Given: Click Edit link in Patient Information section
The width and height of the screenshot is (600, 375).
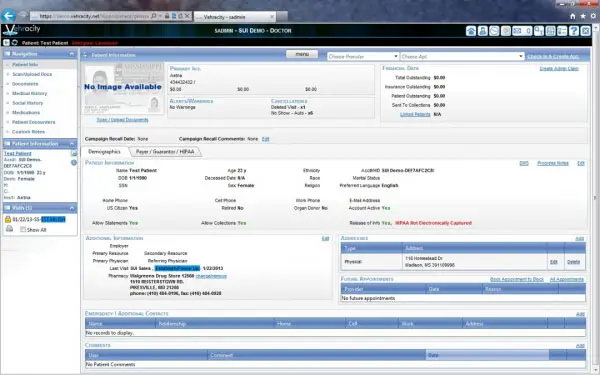Looking at the screenshot, I should coord(580,163).
